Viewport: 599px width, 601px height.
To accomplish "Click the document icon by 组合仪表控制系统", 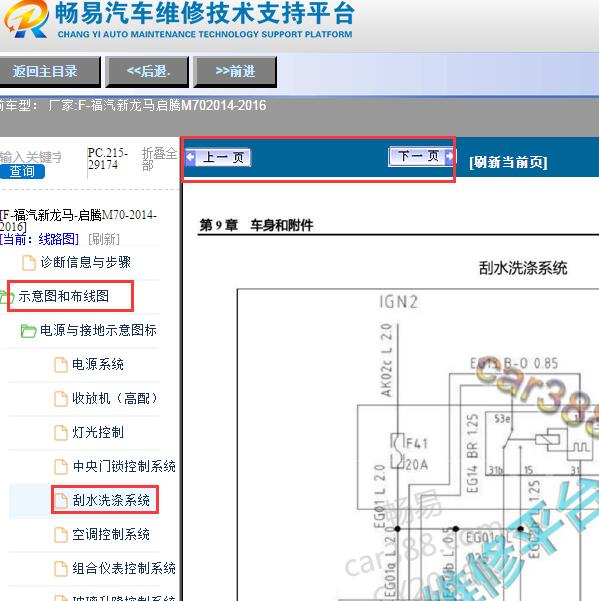I will [x=61, y=569].
